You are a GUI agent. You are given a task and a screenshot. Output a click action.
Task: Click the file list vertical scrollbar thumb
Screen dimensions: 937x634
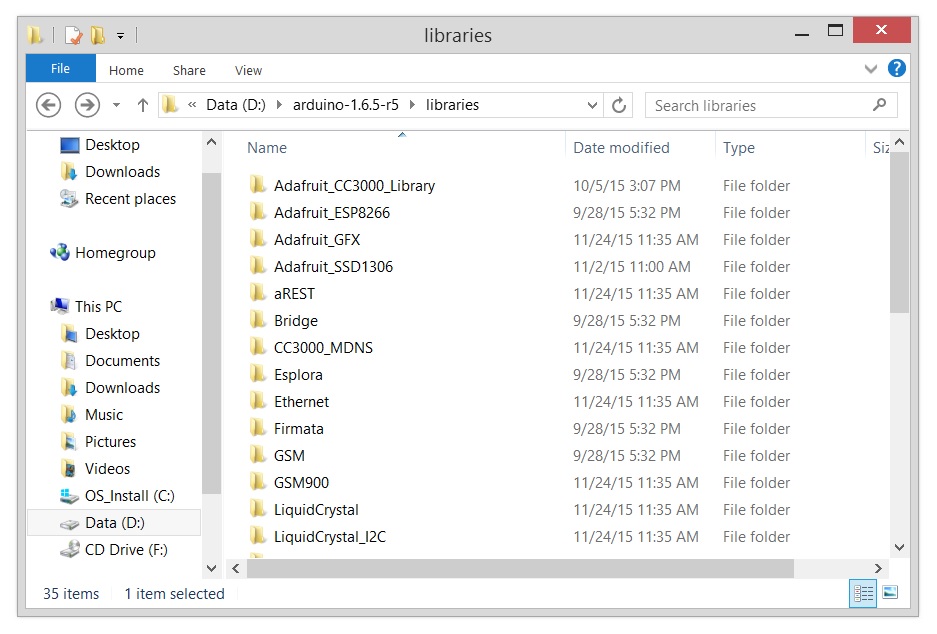tap(899, 232)
